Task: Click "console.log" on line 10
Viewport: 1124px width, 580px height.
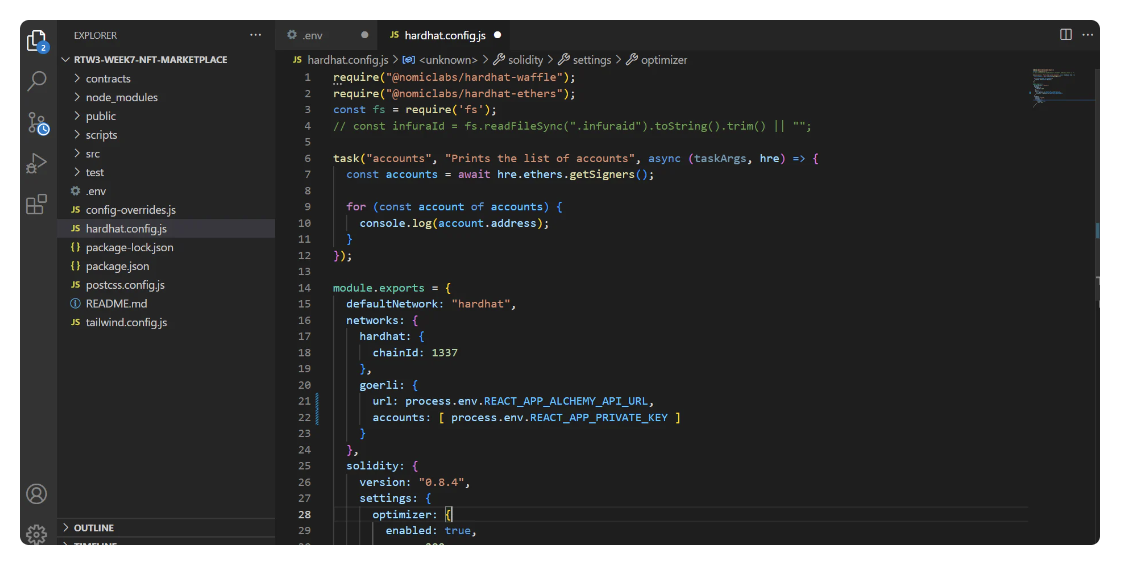Action: pos(396,223)
